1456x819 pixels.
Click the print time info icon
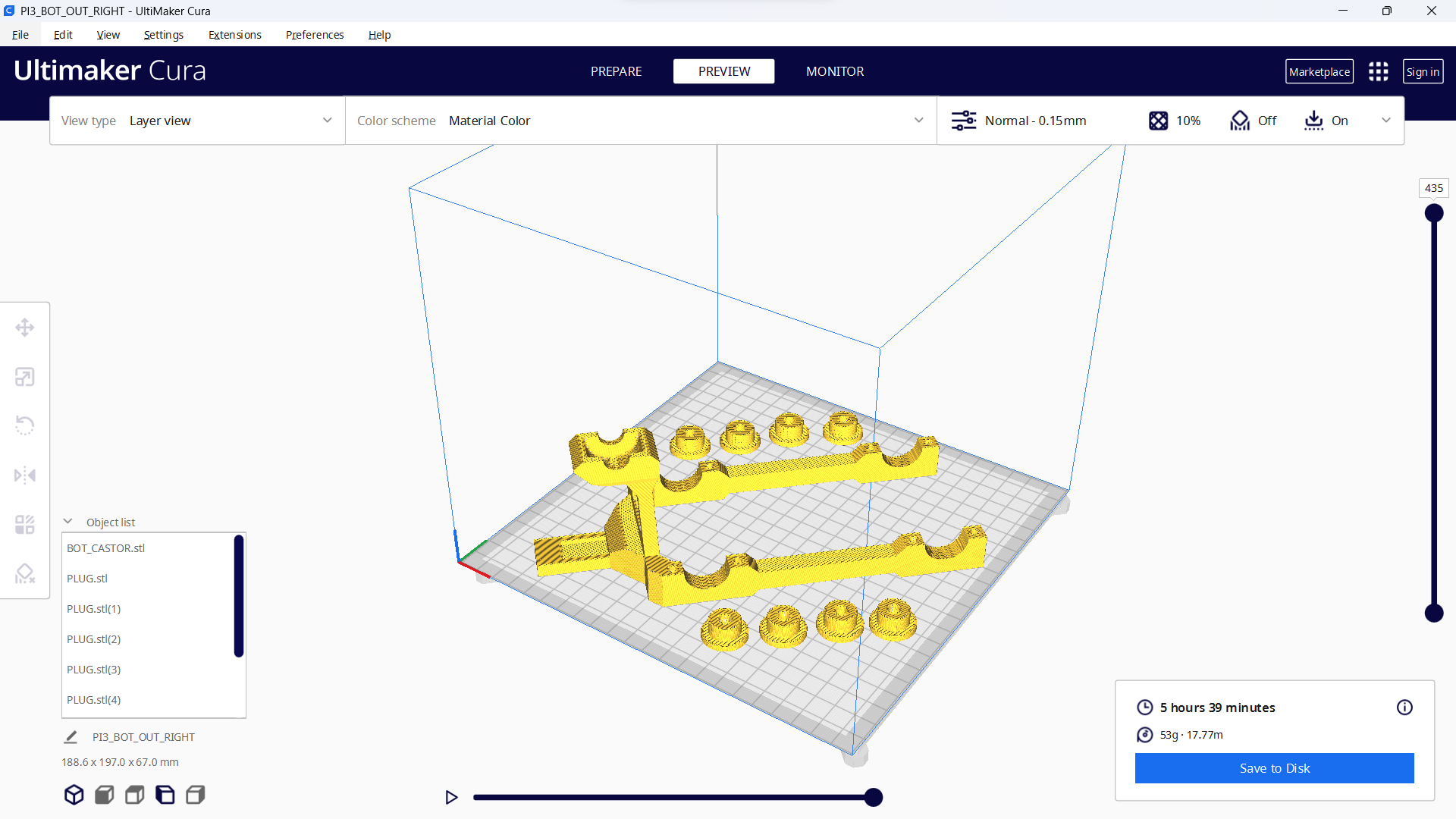pyautogui.click(x=1404, y=708)
